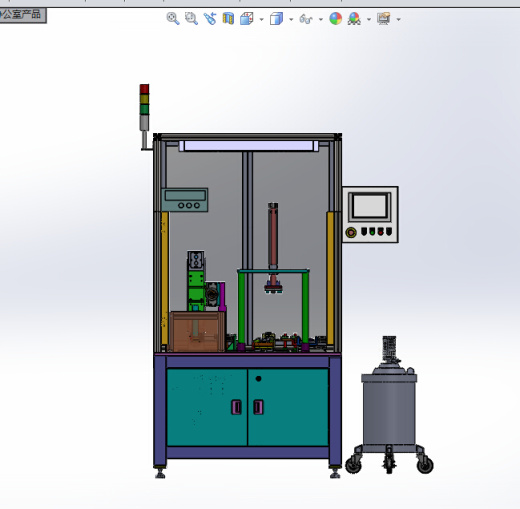Return to the Previous View
Screen dimensions: 520x509
pos(210,19)
